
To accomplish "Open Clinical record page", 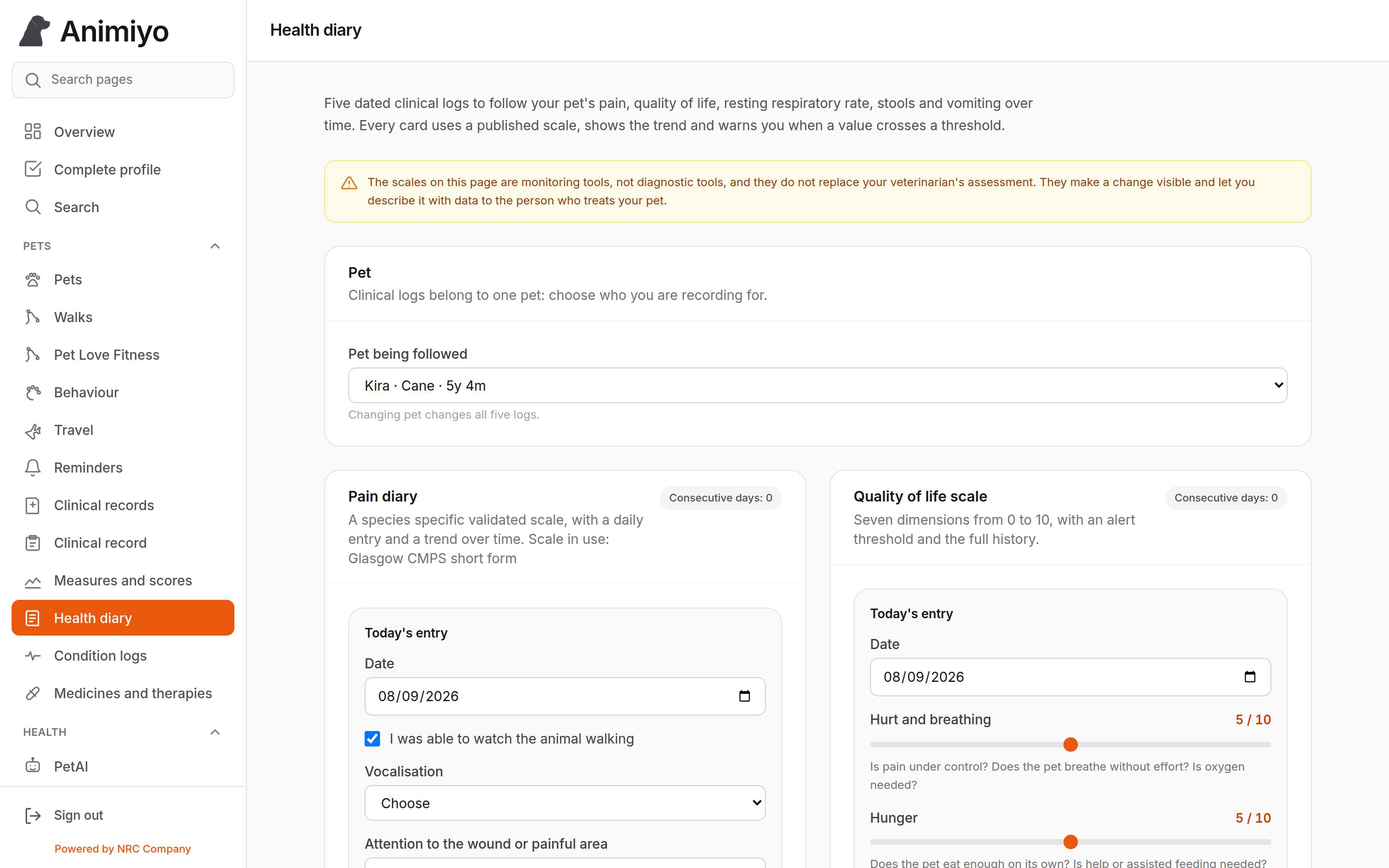I will pyautogui.click(x=123, y=542).
